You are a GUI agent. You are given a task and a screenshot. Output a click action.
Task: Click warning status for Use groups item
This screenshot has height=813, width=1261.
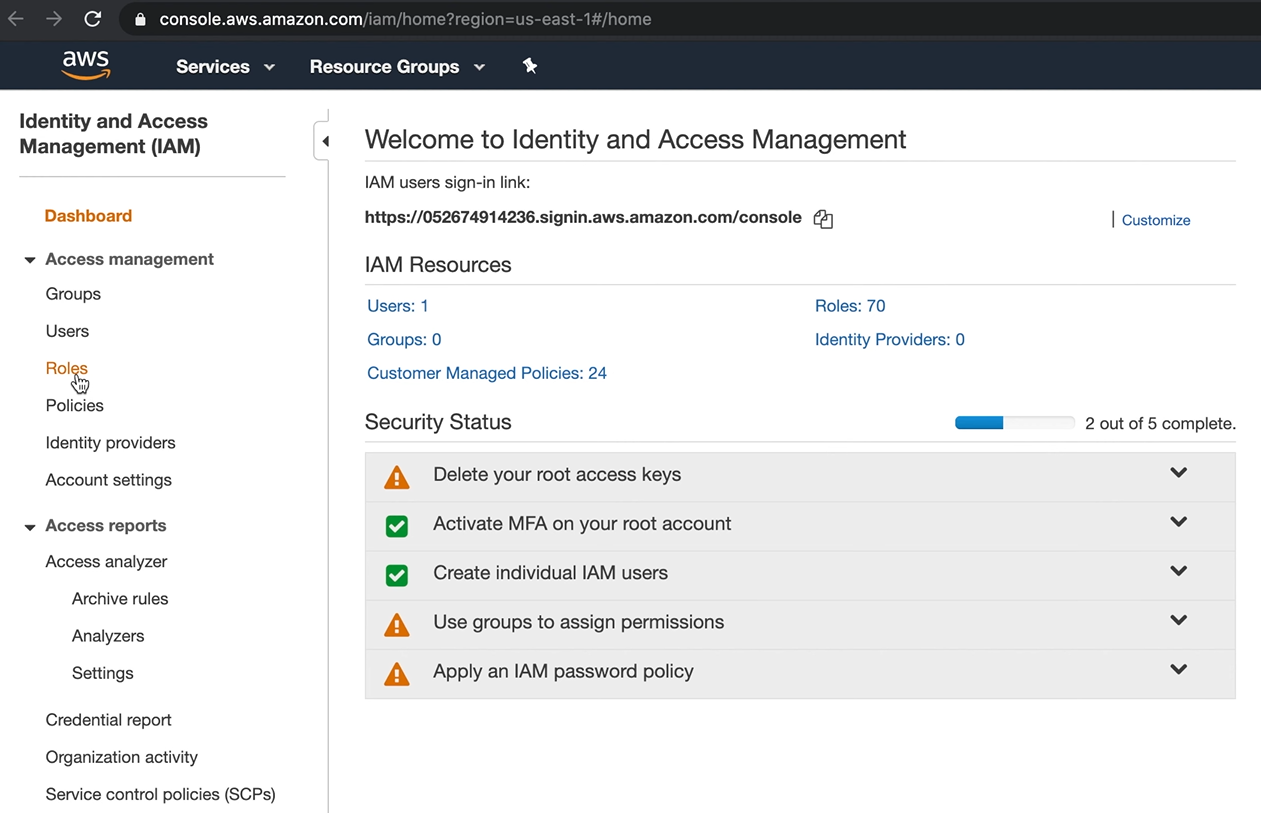[397, 625]
